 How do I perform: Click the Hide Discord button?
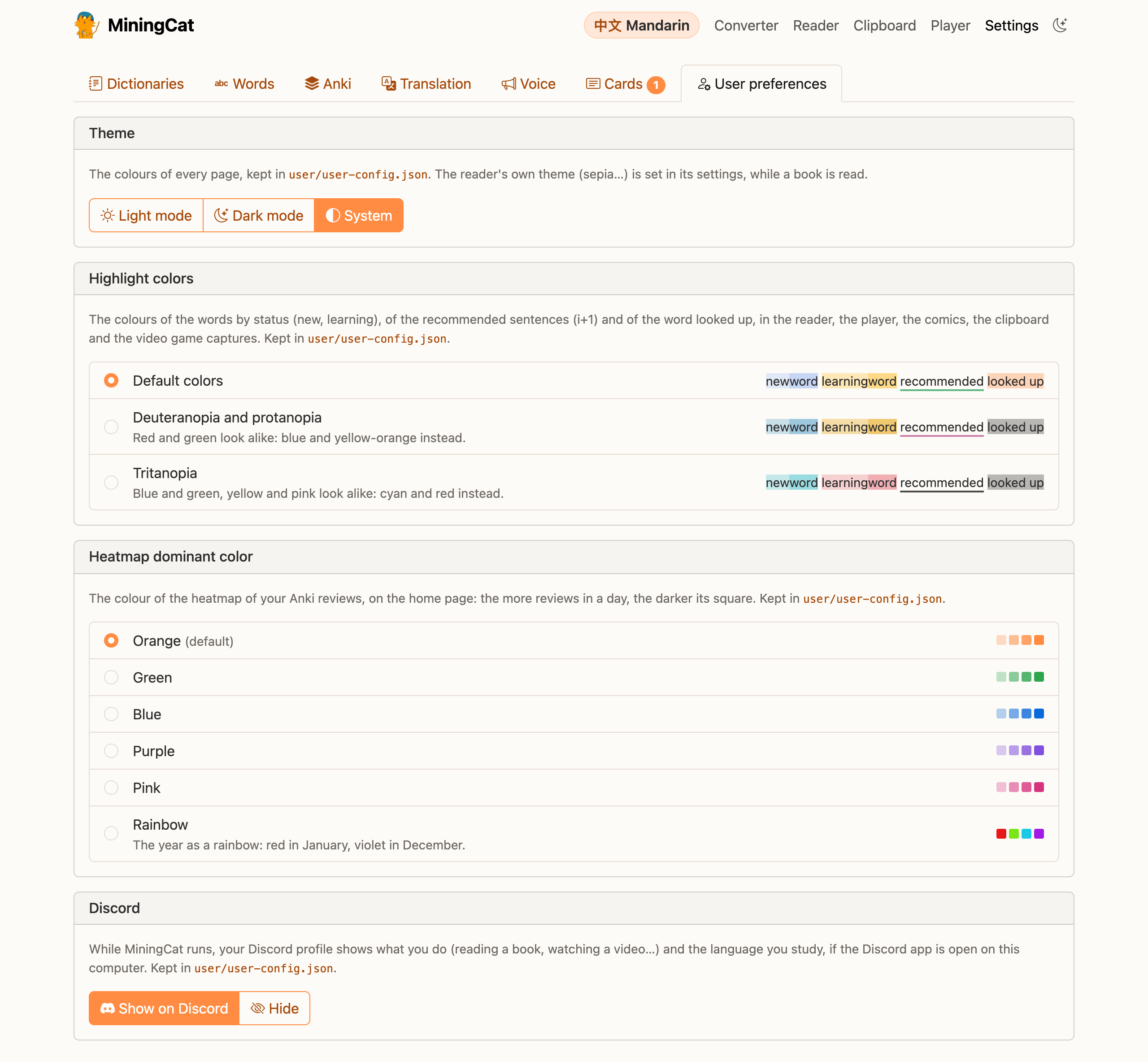pyautogui.click(x=274, y=1009)
